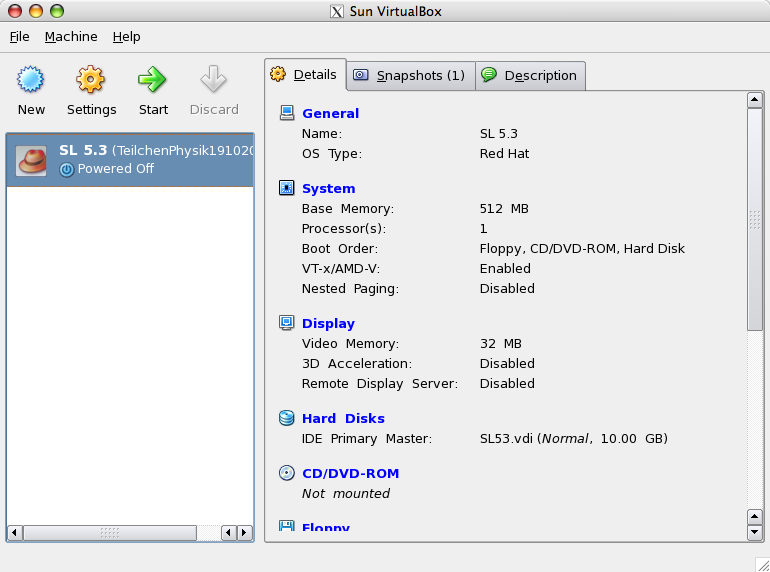Click the 'Processor(s):' label
The width and height of the screenshot is (770, 572).
click(x=344, y=229)
